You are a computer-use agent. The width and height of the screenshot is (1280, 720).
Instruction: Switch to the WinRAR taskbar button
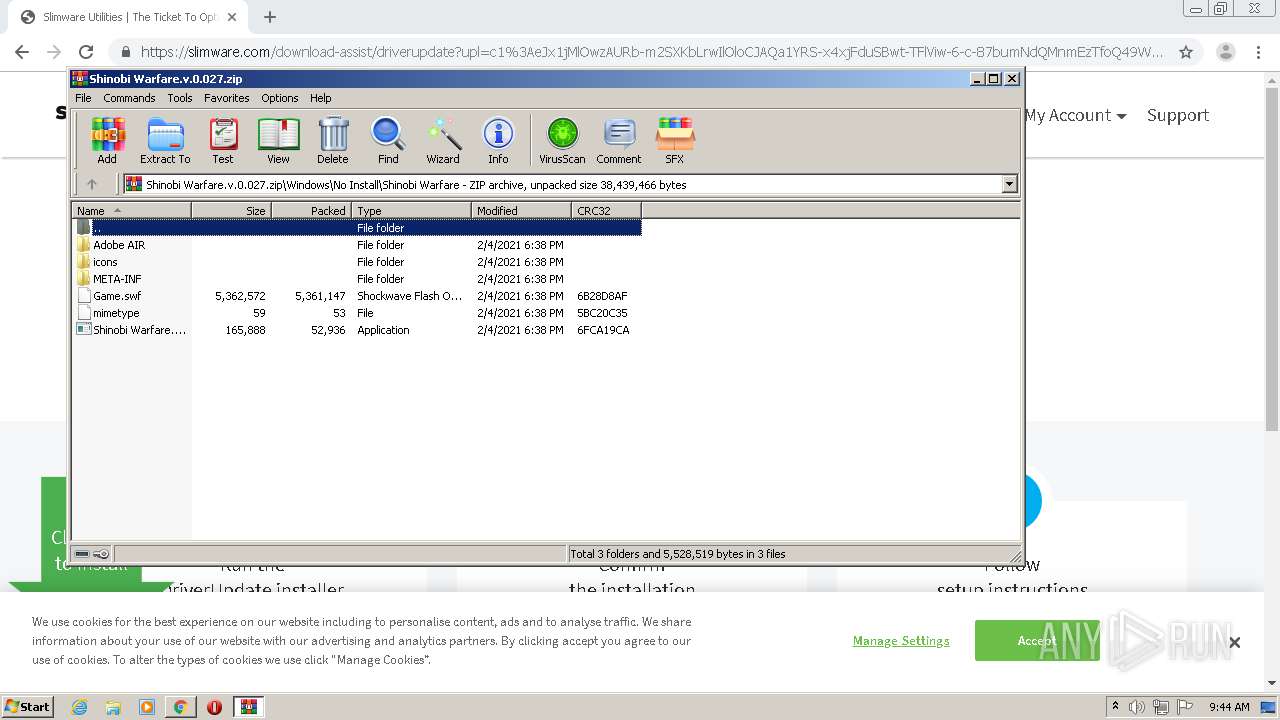248,707
